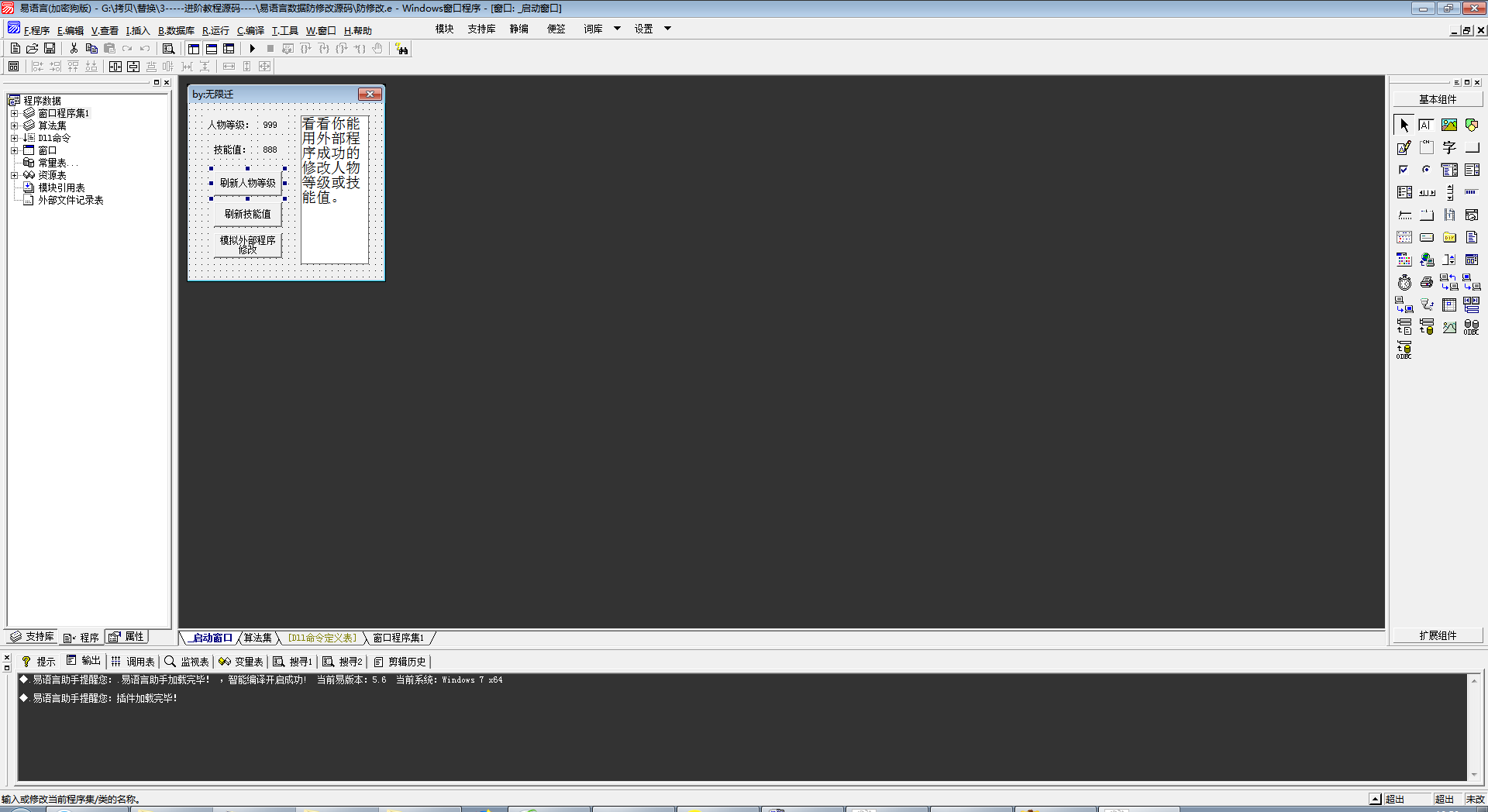The image size is (1488, 812).
Task: Select the DIR directory box component icon
Action: (x=1449, y=237)
